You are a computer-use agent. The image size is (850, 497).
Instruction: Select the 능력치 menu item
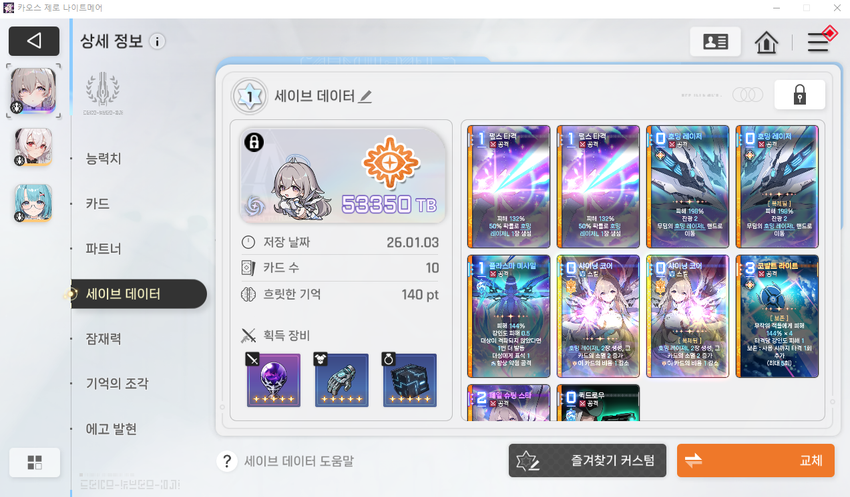(104, 159)
